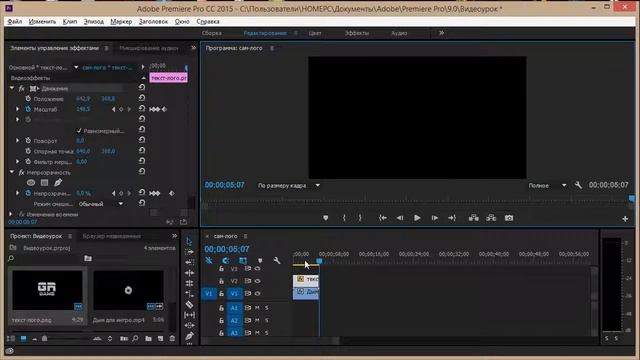Click the timeline timecode 00;00;05;07

pos(227,249)
